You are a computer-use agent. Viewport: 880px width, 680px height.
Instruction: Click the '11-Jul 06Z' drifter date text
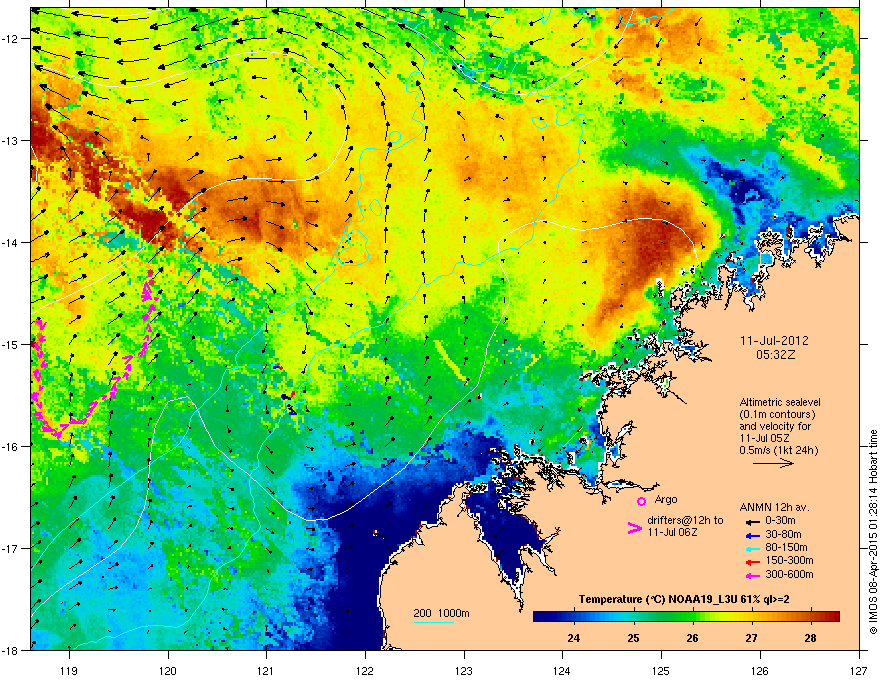tap(672, 532)
